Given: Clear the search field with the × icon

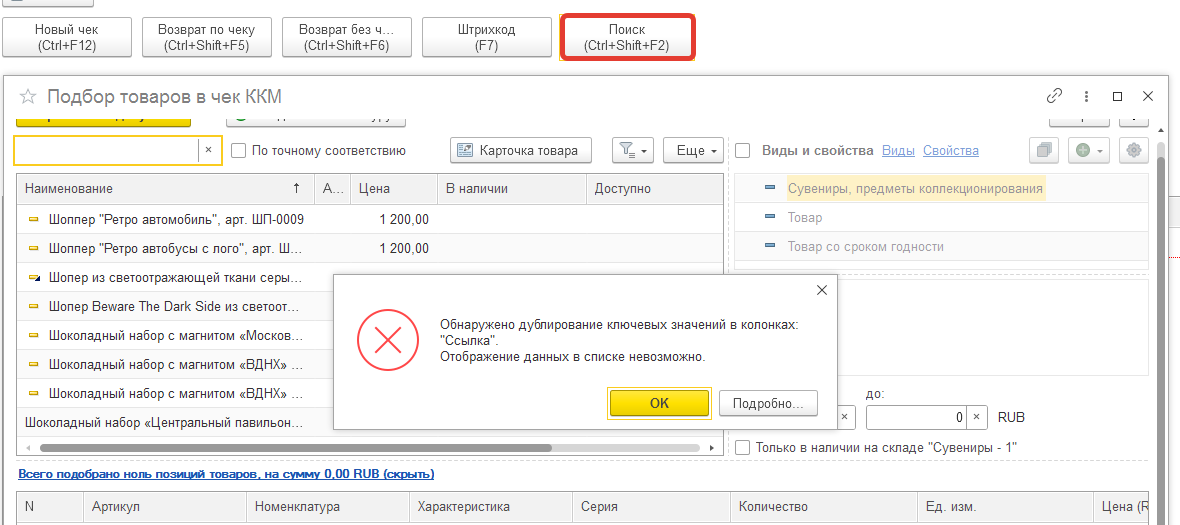Looking at the screenshot, I should point(208,150).
